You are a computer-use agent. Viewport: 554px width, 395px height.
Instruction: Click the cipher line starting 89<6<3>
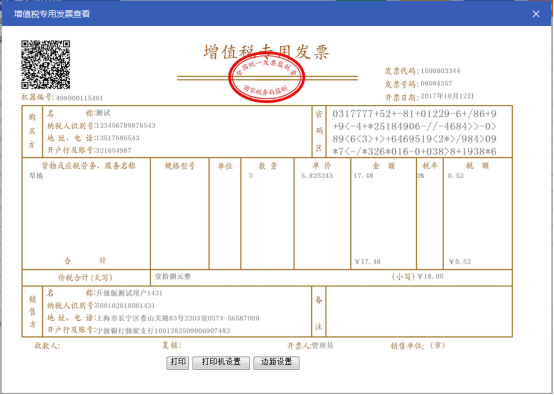click(x=414, y=139)
